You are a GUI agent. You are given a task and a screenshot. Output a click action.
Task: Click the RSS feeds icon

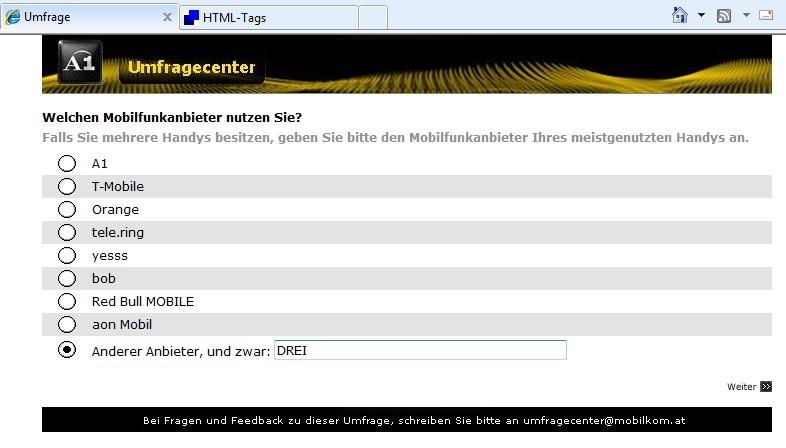(724, 16)
